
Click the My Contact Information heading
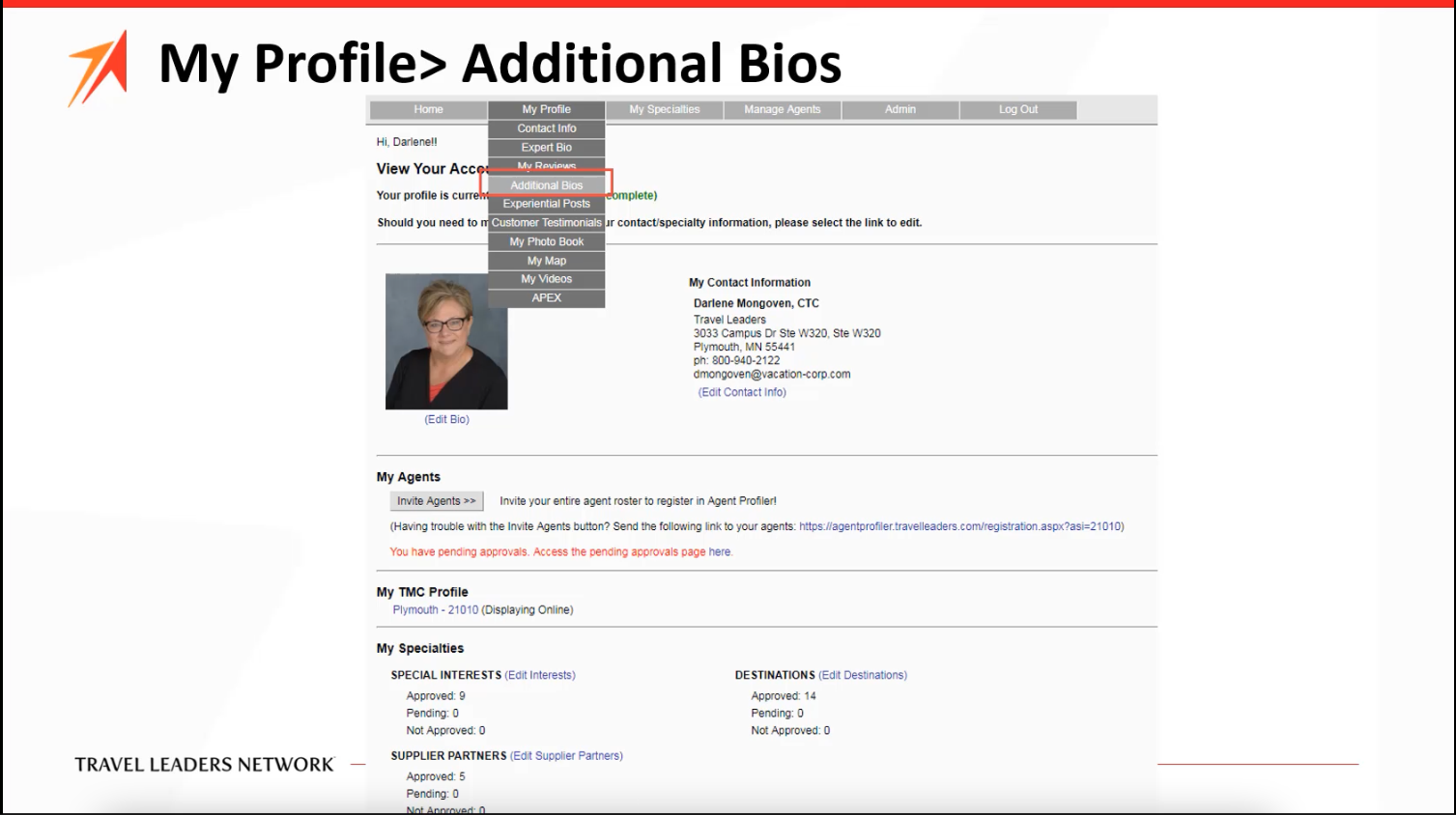click(x=750, y=283)
